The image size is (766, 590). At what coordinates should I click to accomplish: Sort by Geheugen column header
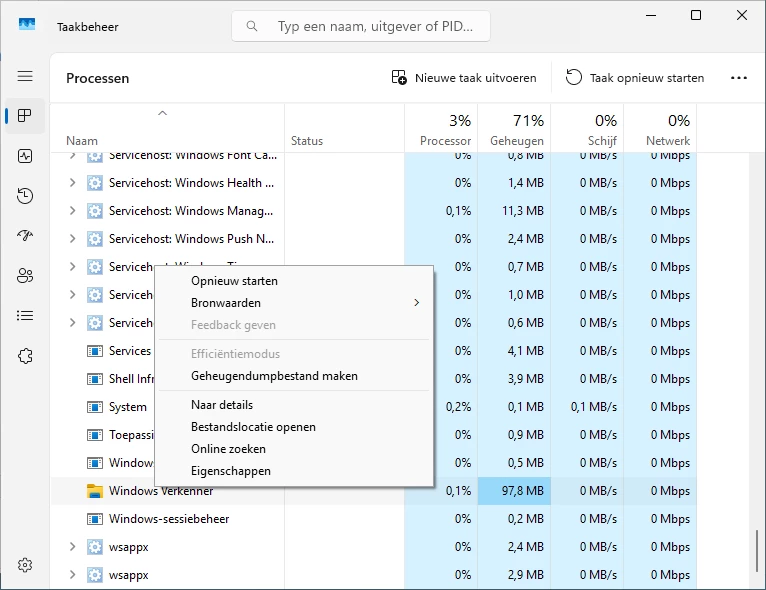click(x=514, y=128)
